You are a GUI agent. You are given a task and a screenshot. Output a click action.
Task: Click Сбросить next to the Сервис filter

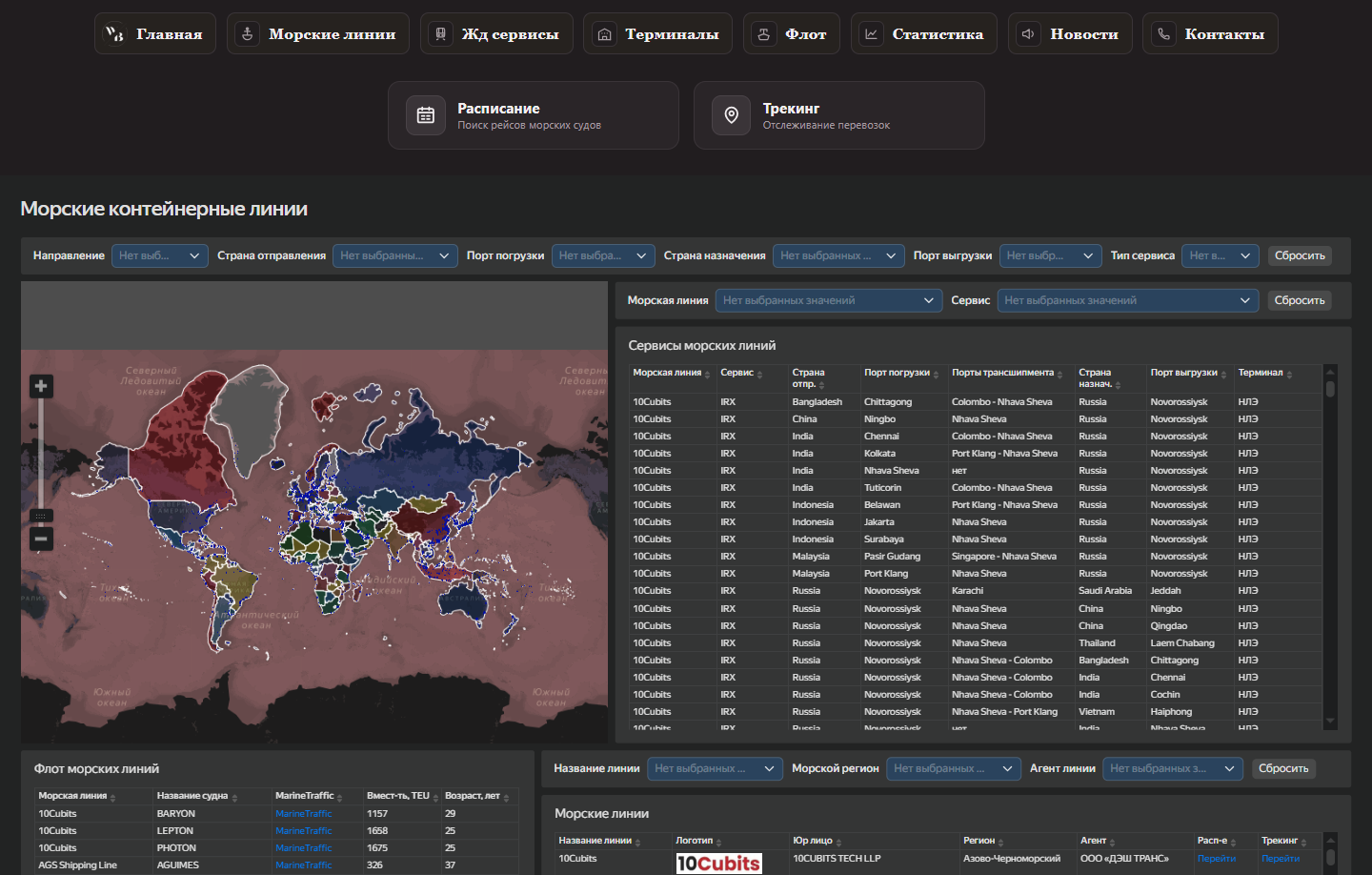[x=1300, y=300]
